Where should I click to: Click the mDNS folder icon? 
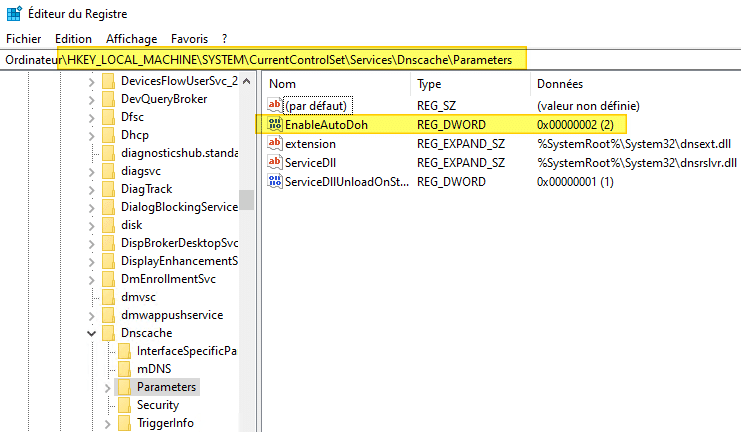coord(124,369)
